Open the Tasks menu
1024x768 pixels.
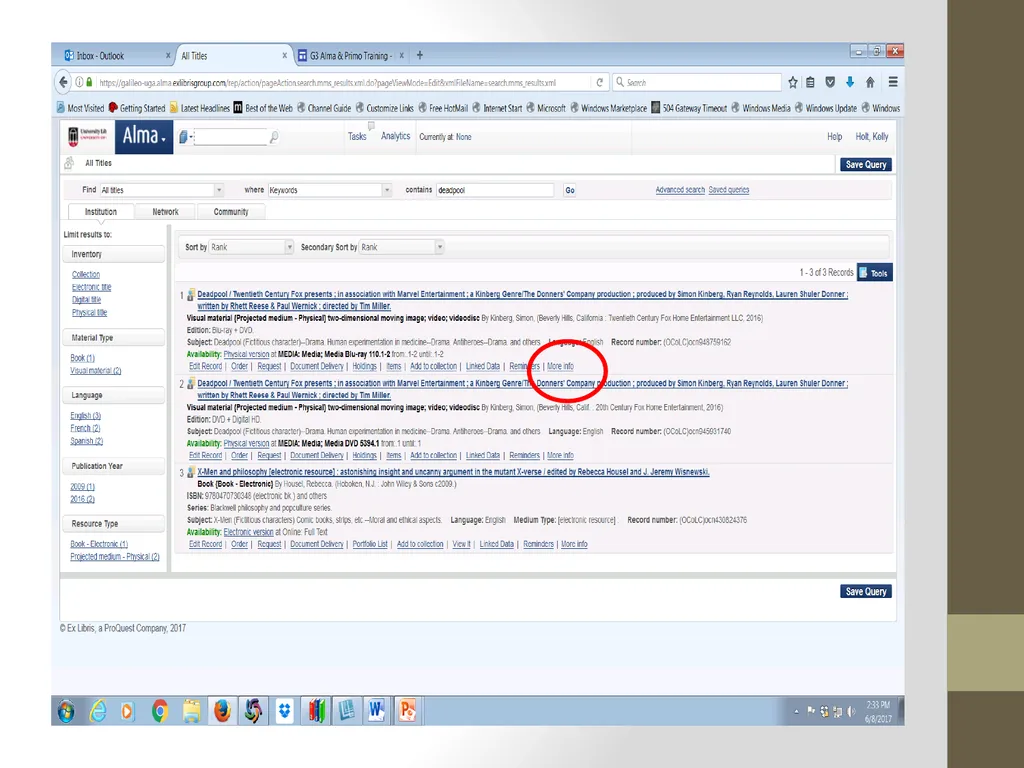point(357,136)
